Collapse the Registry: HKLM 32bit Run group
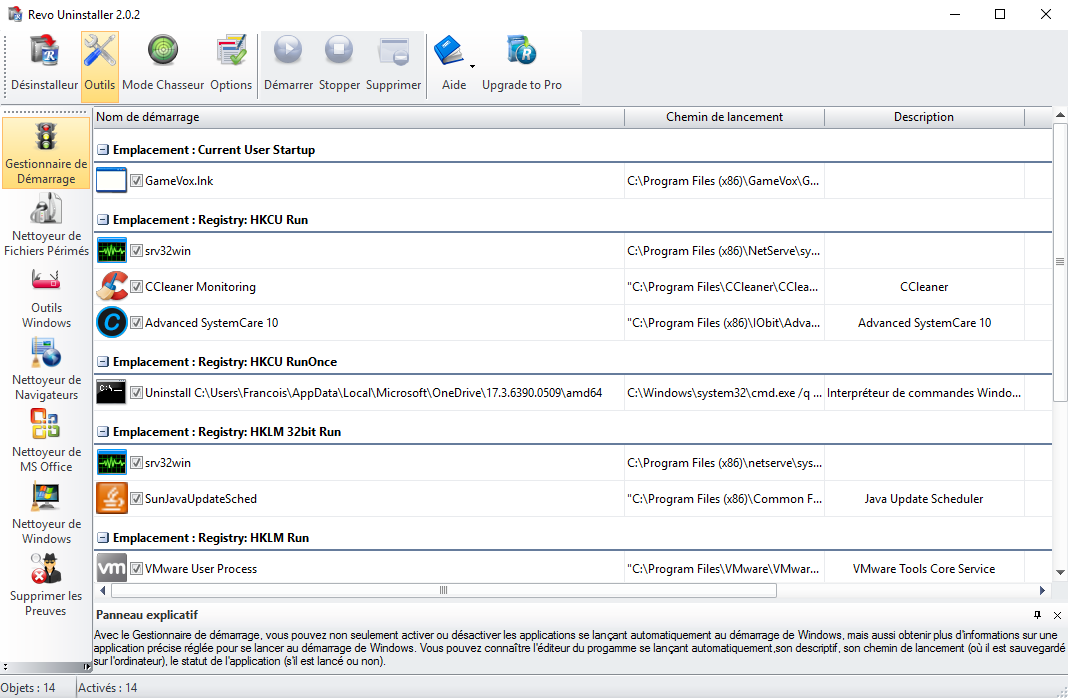This screenshot has height=698, width=1068. point(103,432)
